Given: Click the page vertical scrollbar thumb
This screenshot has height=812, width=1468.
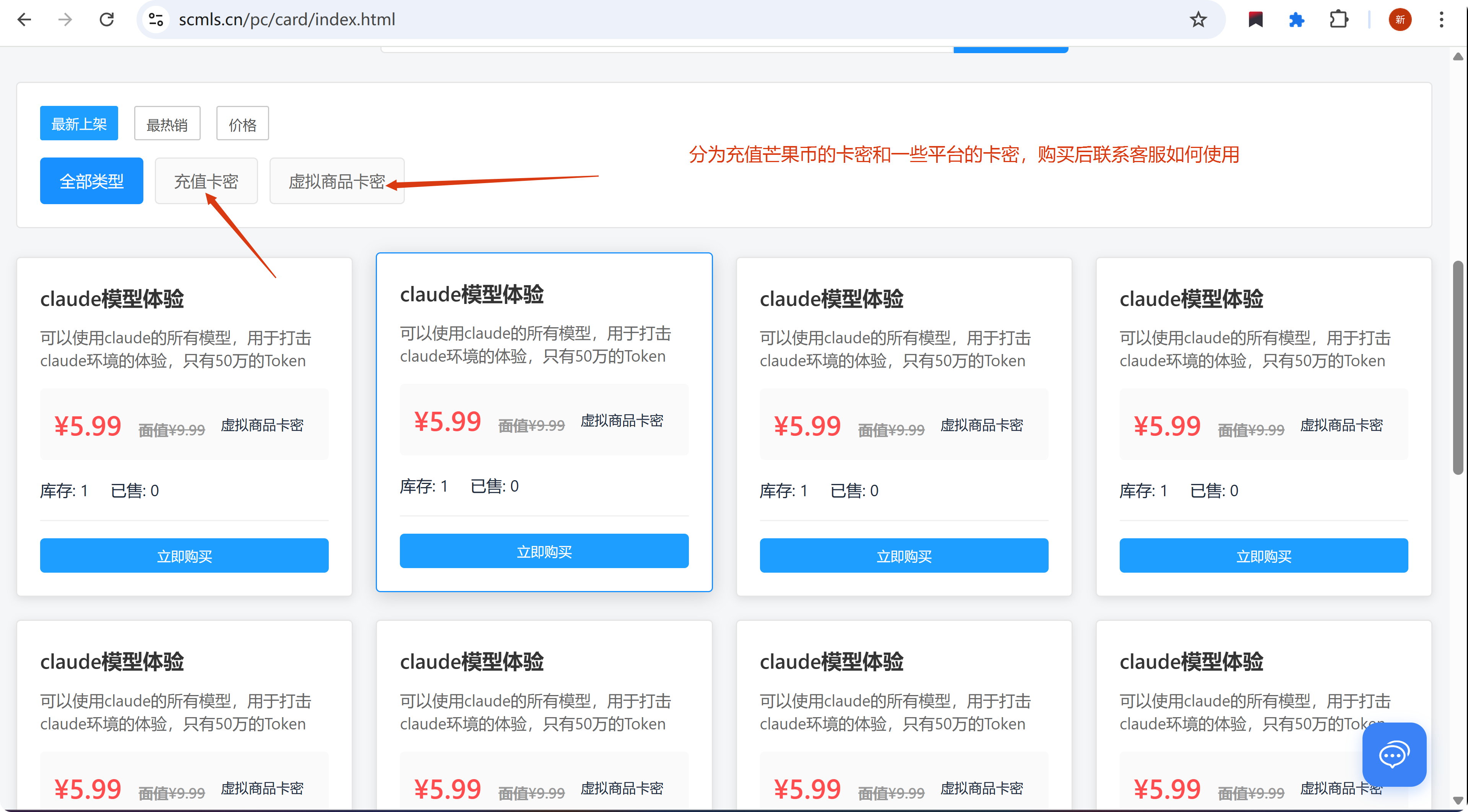Looking at the screenshot, I should [x=1457, y=367].
